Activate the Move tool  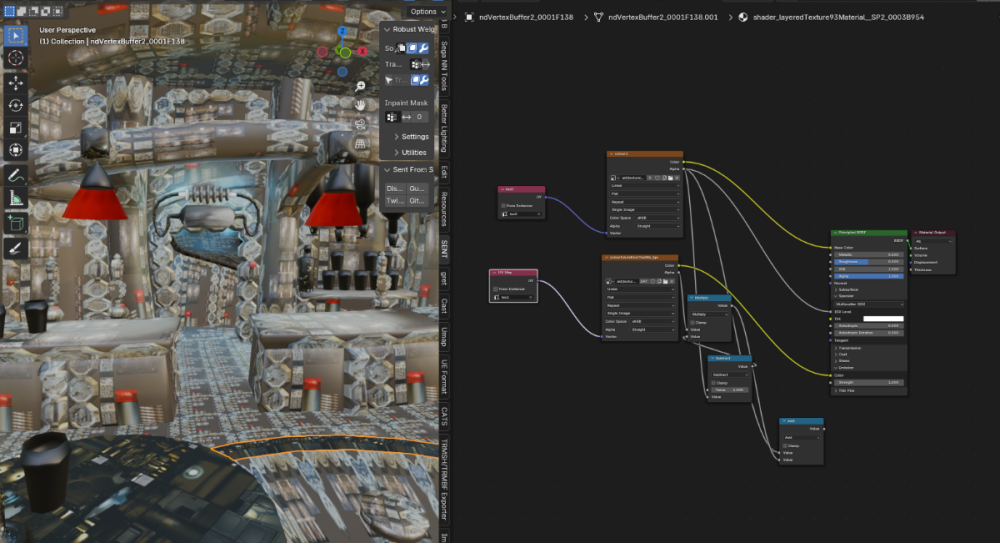(16, 83)
